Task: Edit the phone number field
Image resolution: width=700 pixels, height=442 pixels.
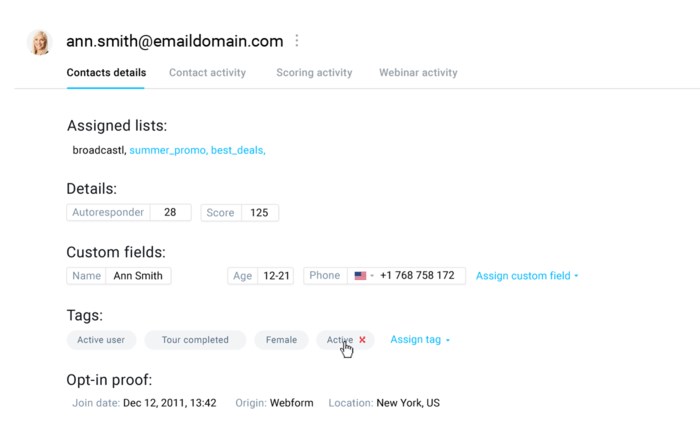Action: 417,276
